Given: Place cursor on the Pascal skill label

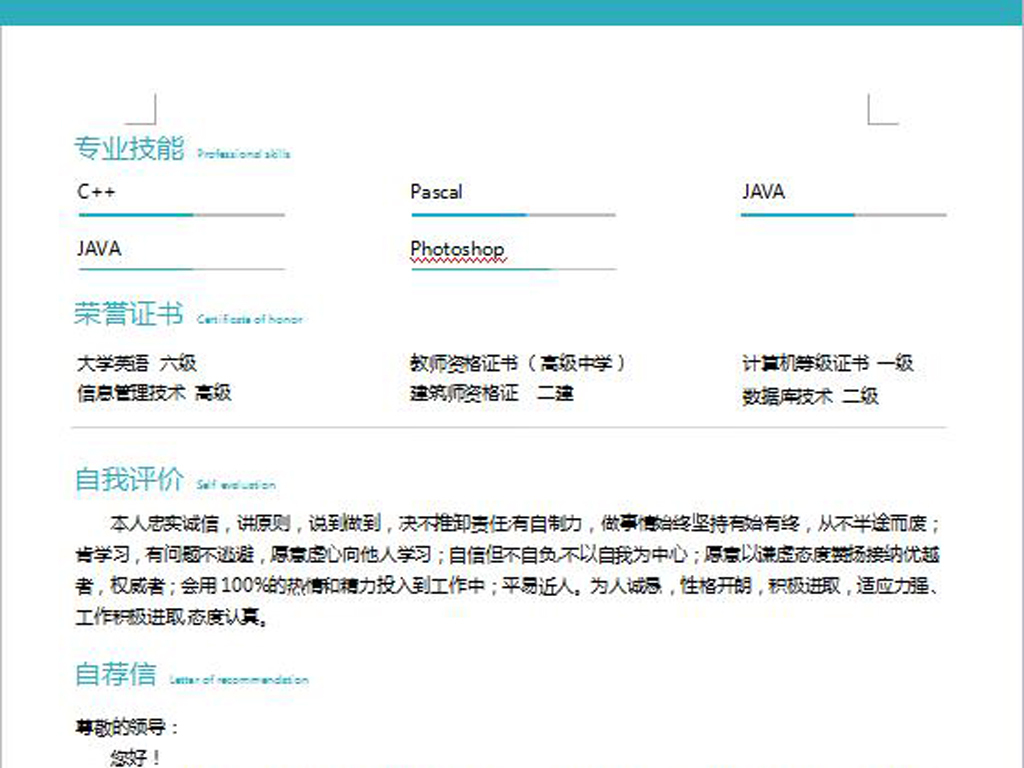Looking at the screenshot, I should [x=436, y=192].
